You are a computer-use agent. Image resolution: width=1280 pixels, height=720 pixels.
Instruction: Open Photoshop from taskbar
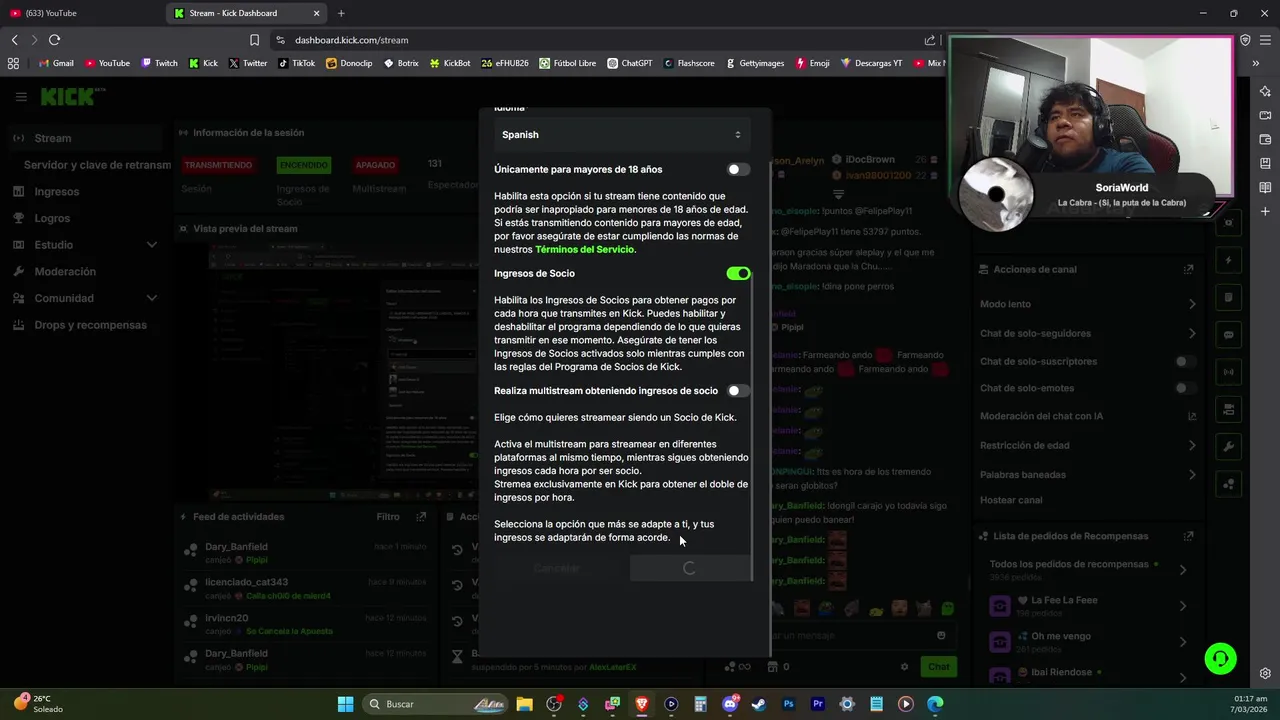pyautogui.click(x=788, y=704)
